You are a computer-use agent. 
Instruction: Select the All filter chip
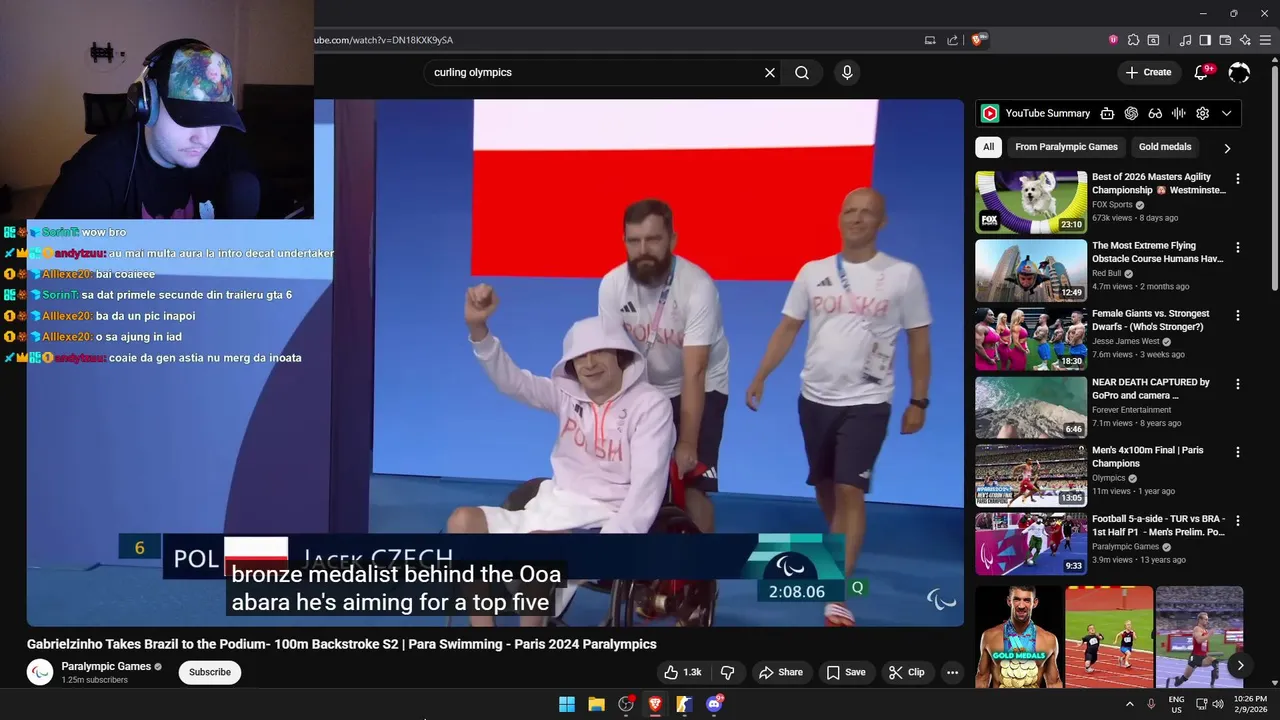(988, 147)
